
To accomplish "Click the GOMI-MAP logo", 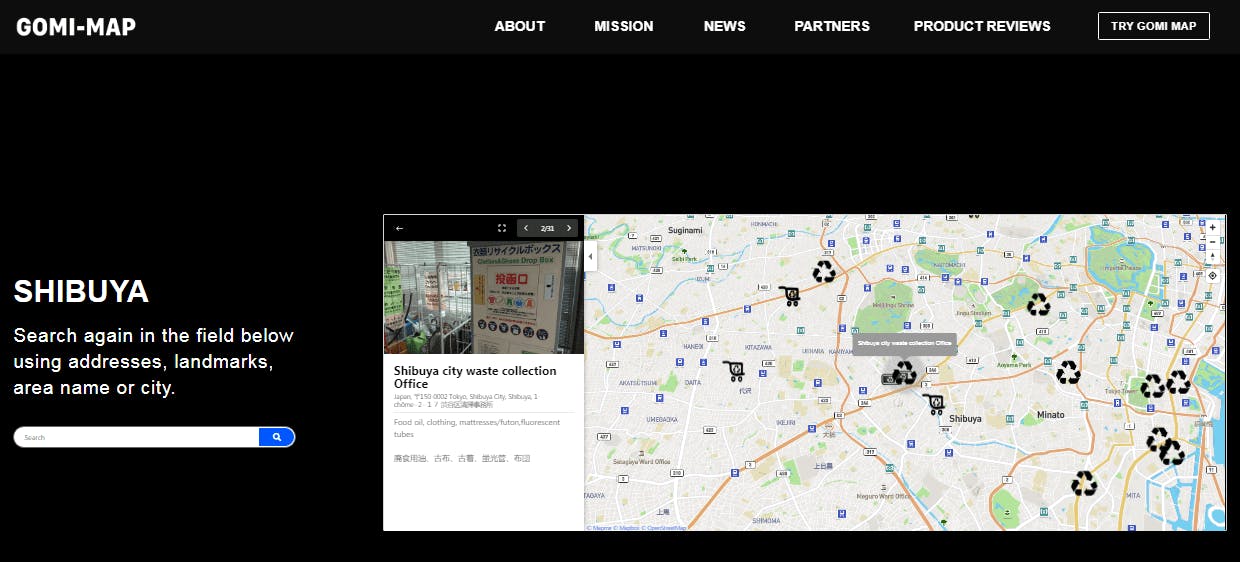I will click(76, 27).
